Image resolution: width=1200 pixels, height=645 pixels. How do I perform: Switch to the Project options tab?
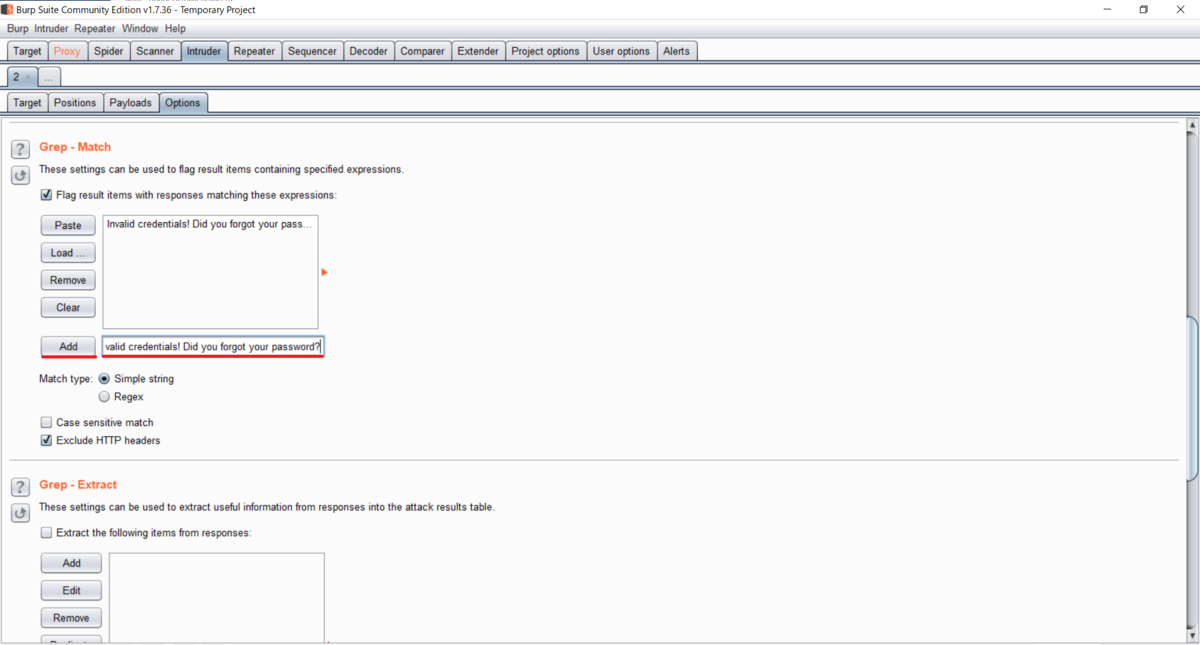pos(545,51)
